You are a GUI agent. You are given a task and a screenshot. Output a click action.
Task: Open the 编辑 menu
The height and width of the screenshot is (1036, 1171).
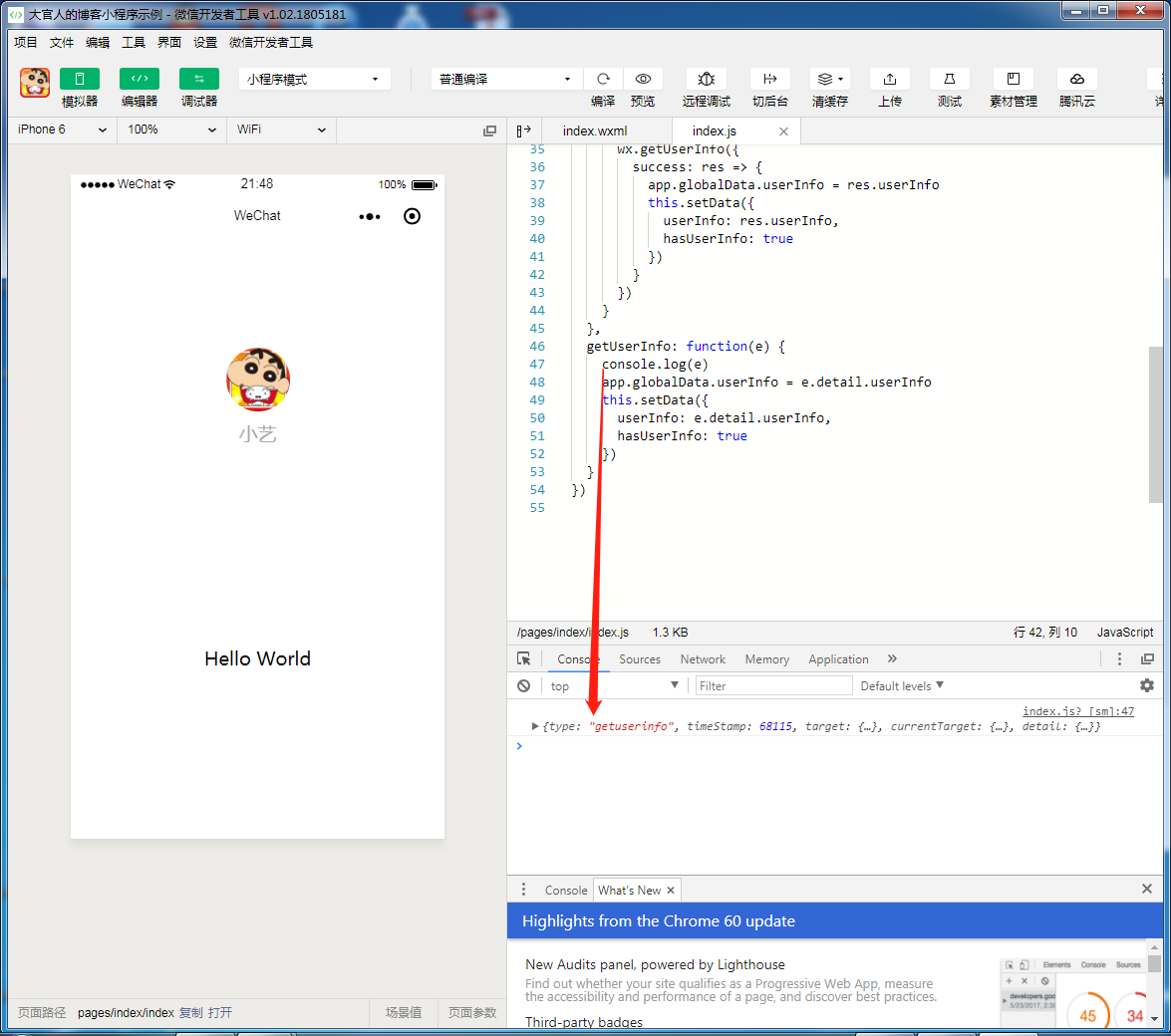(97, 43)
